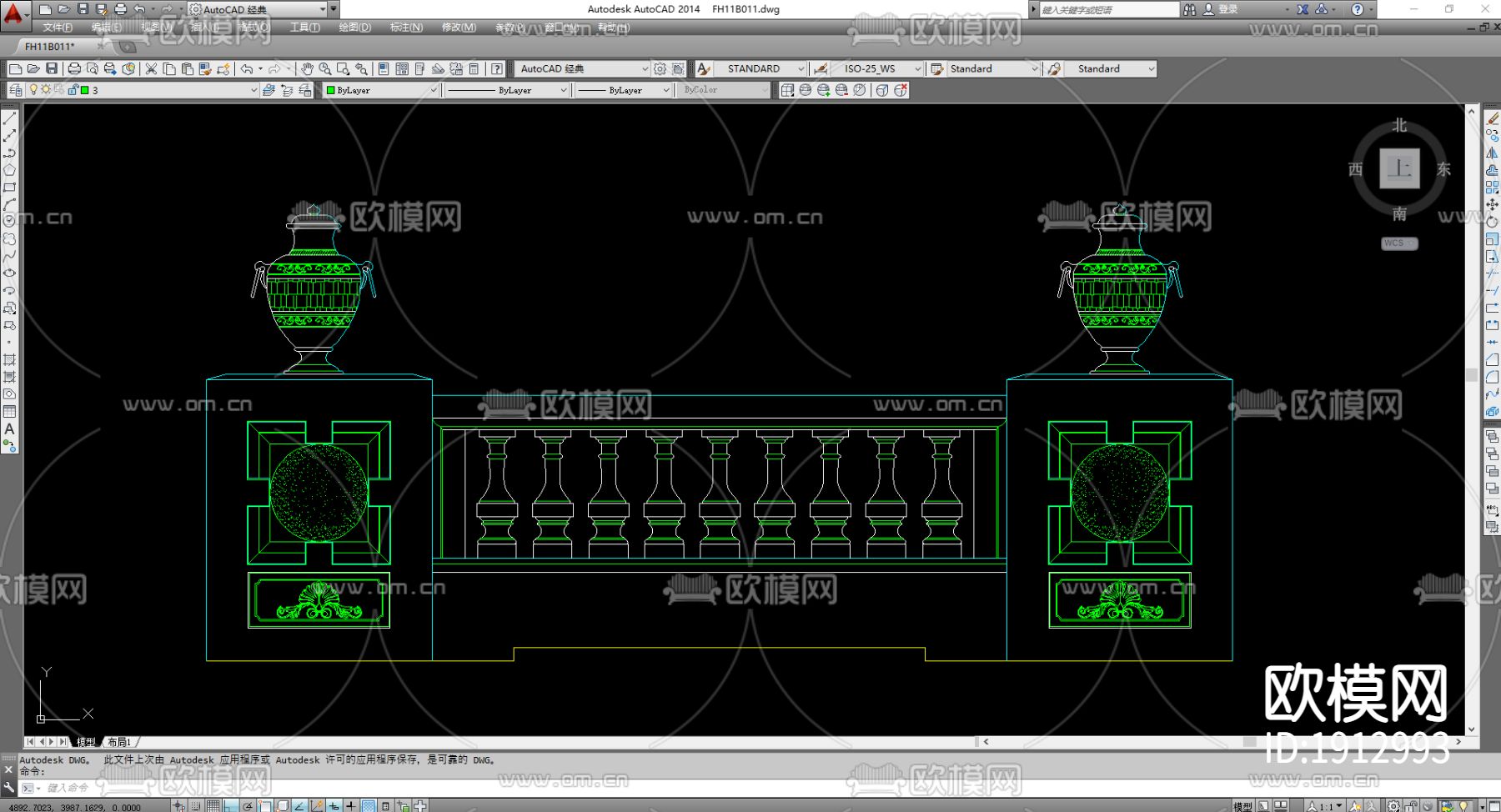Open the 绘图(D) menu
The height and width of the screenshot is (812, 1501).
354,28
